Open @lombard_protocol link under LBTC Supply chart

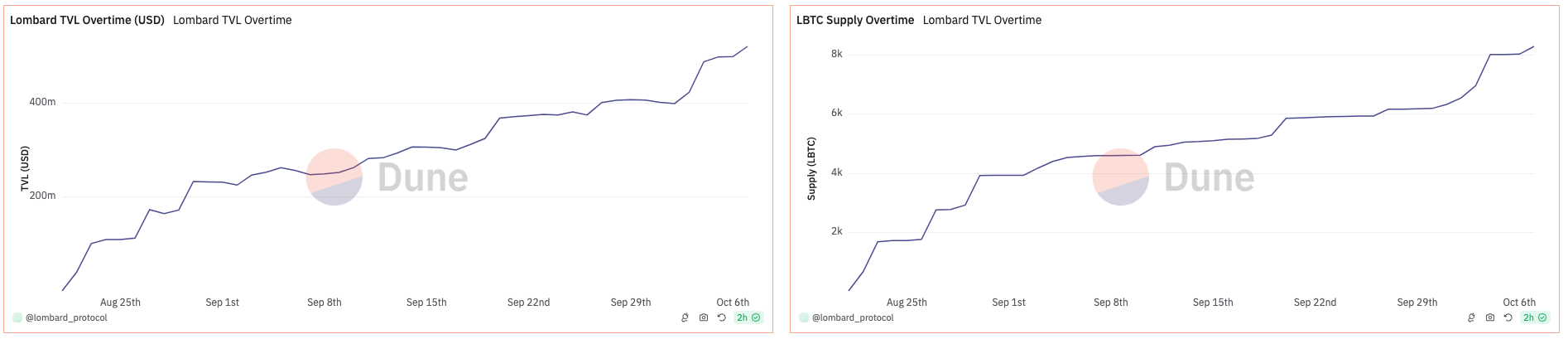[853, 317]
